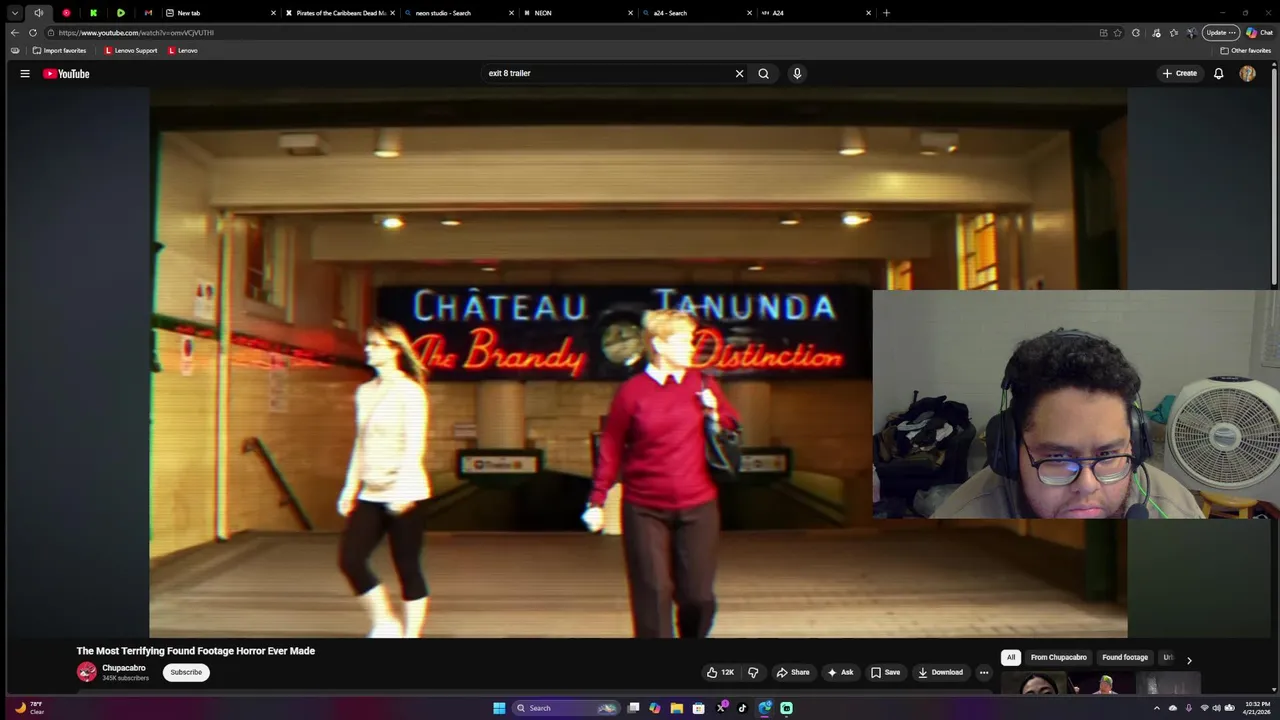
Task: Open Windows Start menu
Action: click(499, 708)
